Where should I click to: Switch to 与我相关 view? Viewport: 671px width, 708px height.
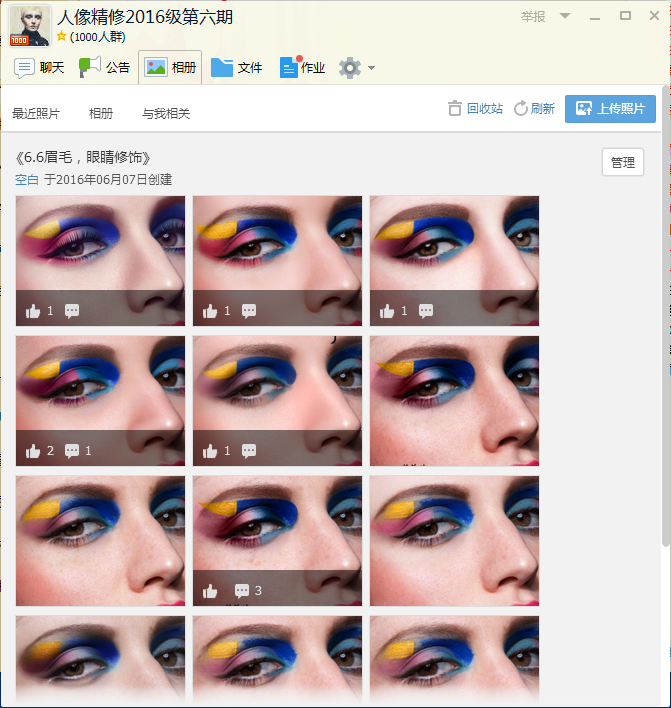pos(166,113)
